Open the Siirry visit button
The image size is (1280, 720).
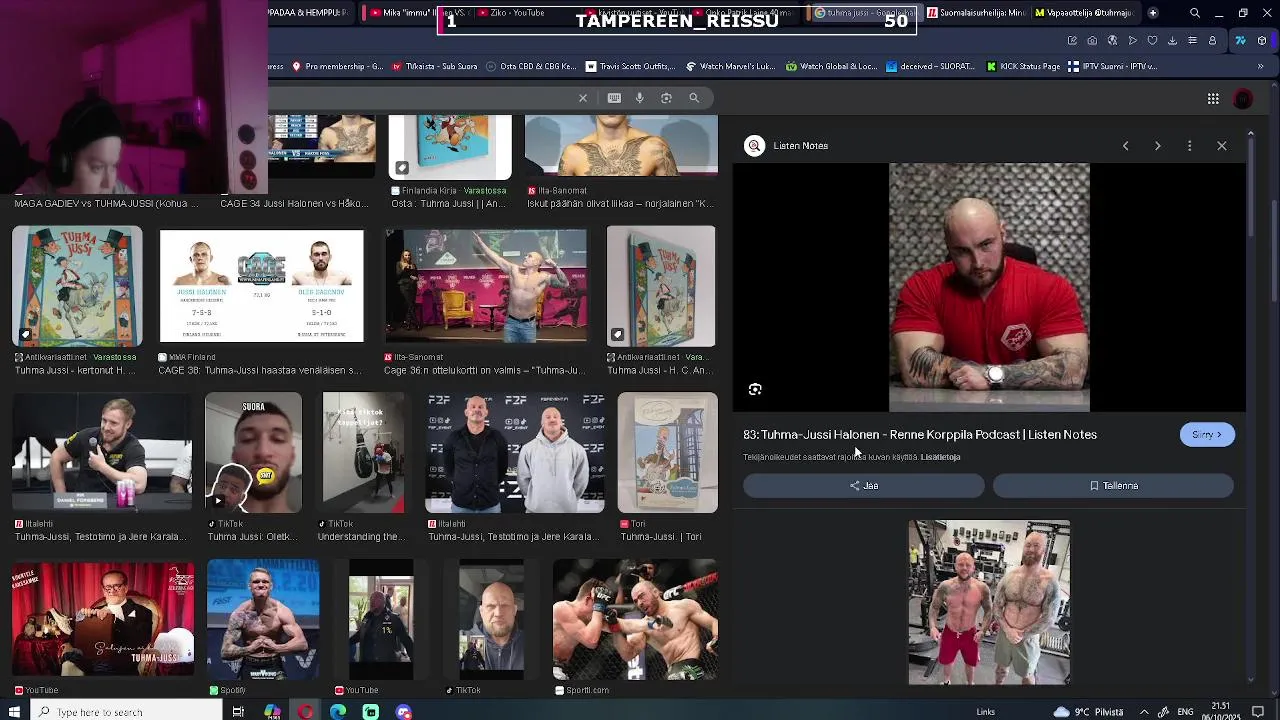tap(1207, 435)
